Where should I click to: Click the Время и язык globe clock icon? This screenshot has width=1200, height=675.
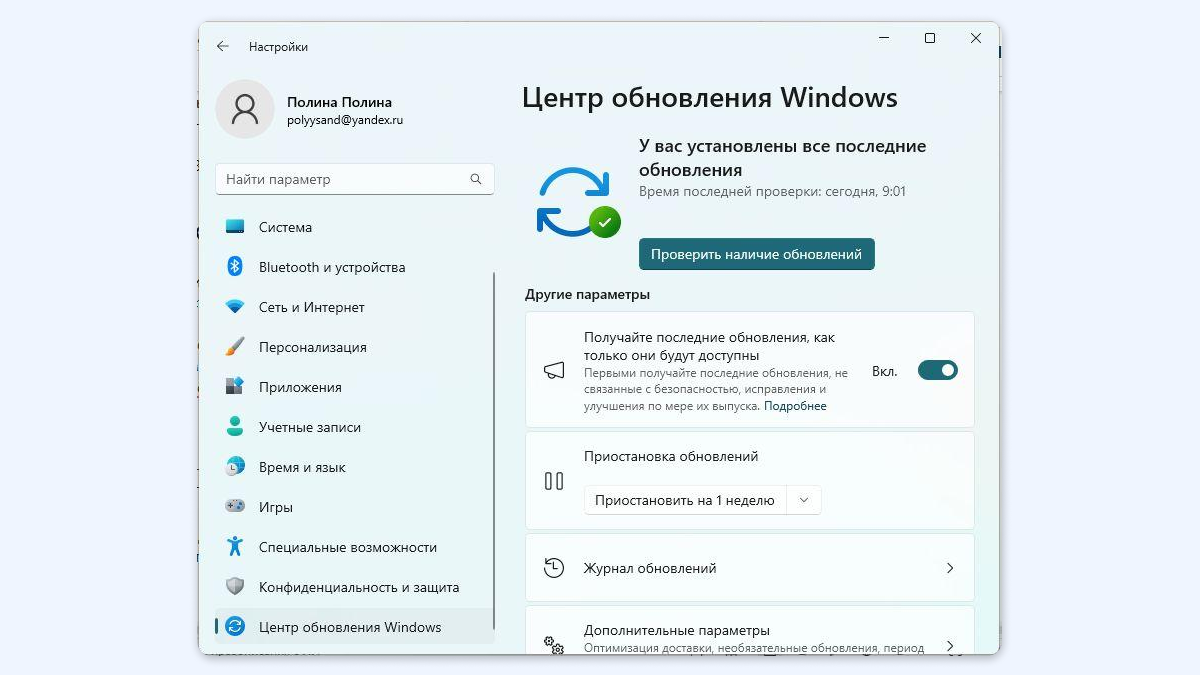(x=235, y=467)
